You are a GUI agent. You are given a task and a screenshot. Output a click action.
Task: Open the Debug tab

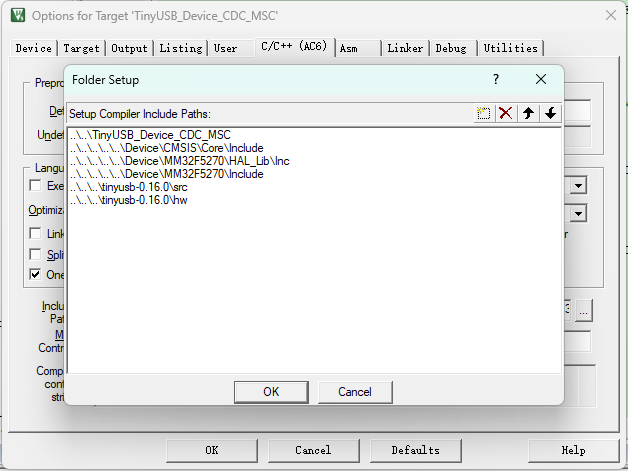[x=451, y=48]
